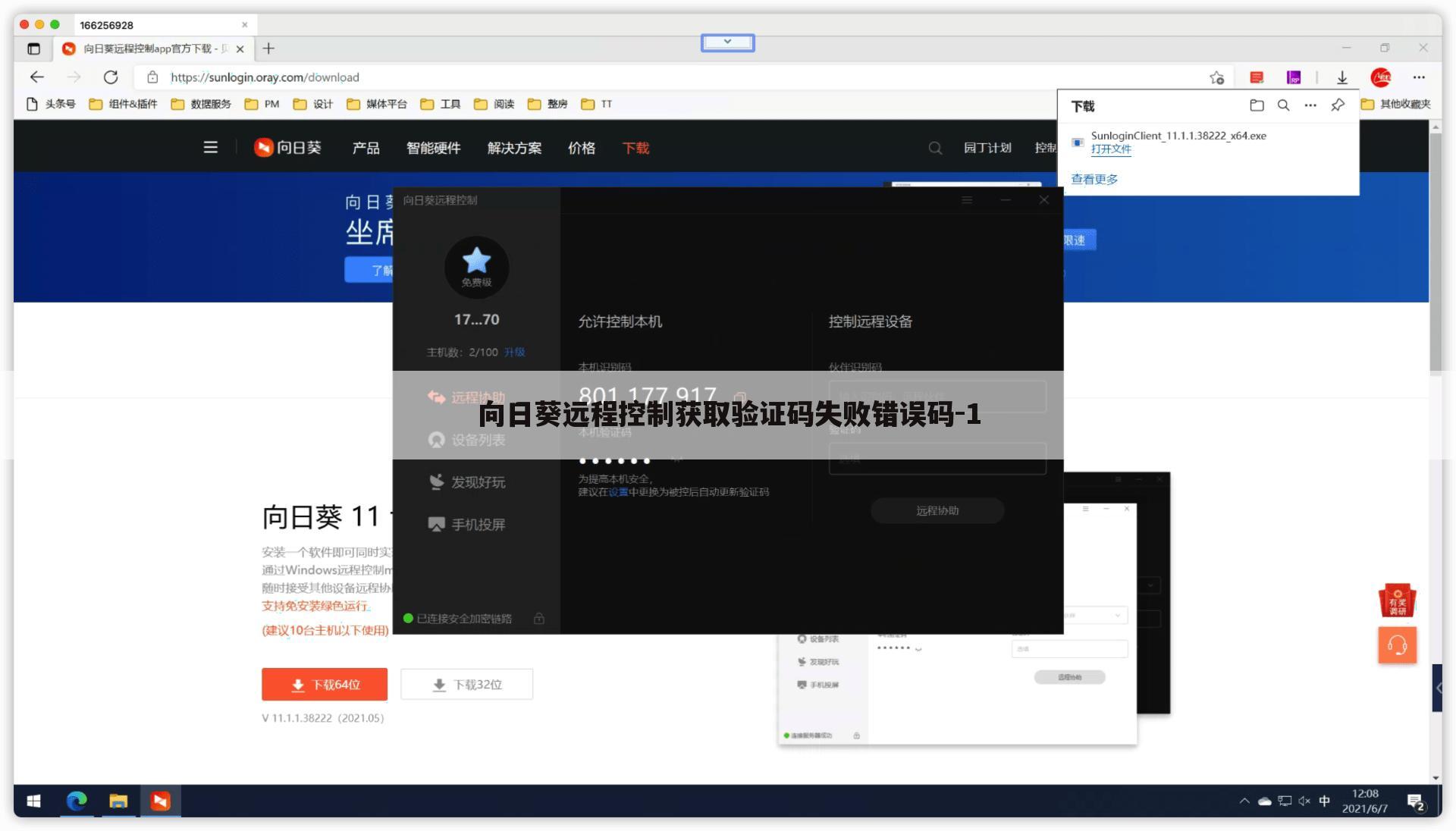Image resolution: width=1456 pixels, height=831 pixels.
Task: Click the lock icon beside 已连接安全加密链路
Action: [x=538, y=619]
